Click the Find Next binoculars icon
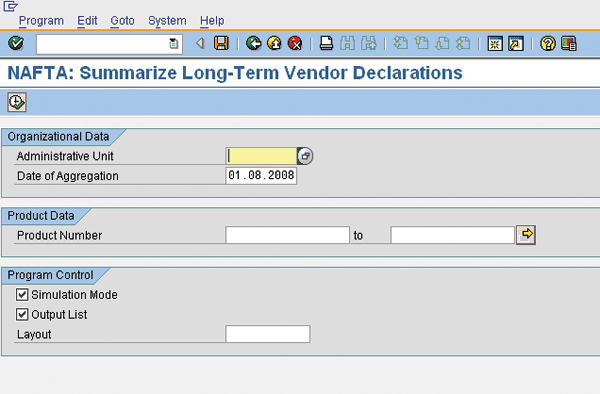Screen dimensions: 600x394 click(368, 43)
